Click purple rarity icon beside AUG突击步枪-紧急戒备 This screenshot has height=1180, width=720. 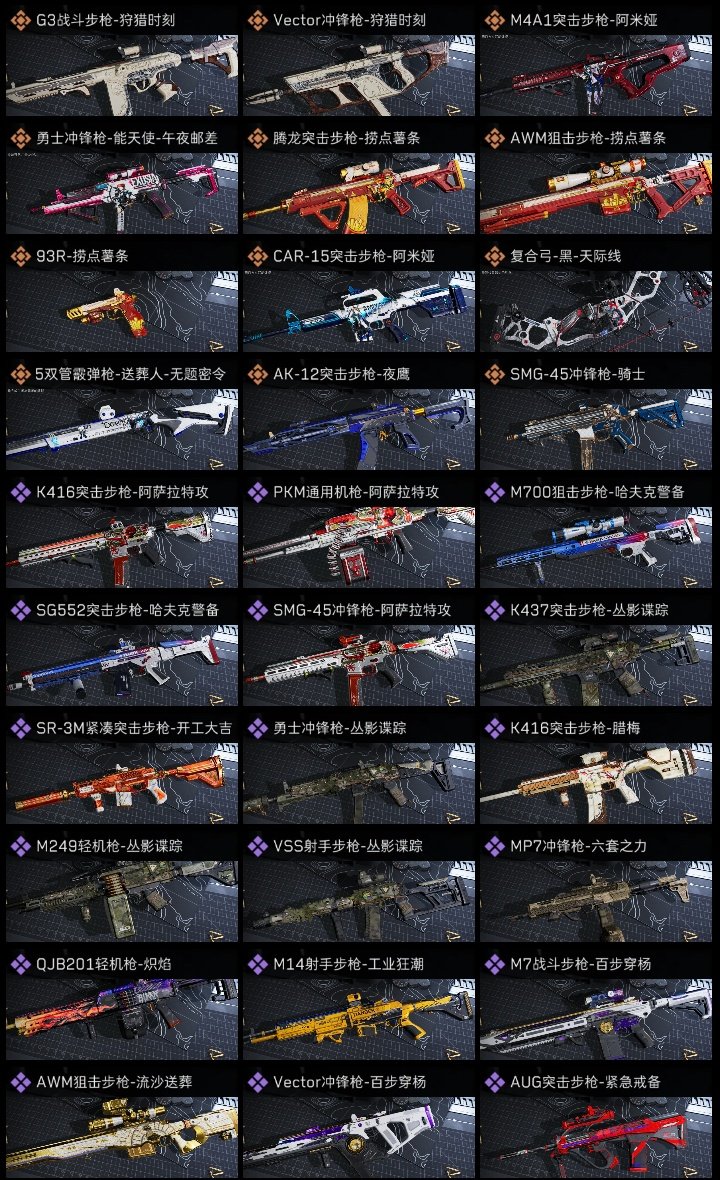pos(494,1082)
